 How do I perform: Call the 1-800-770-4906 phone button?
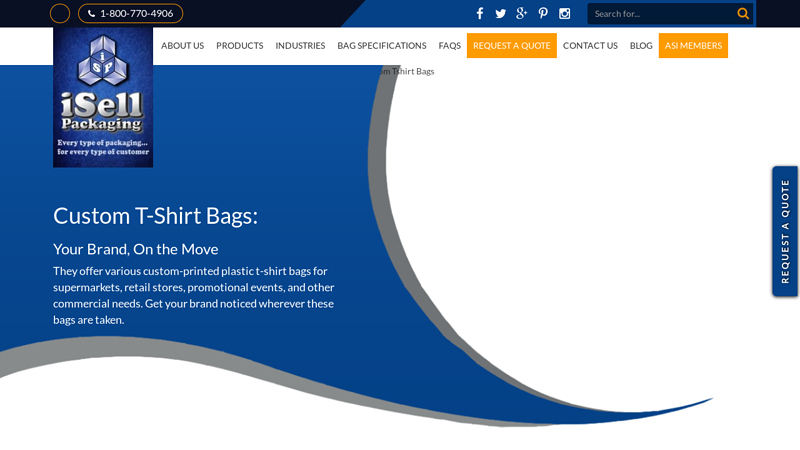tap(130, 13)
